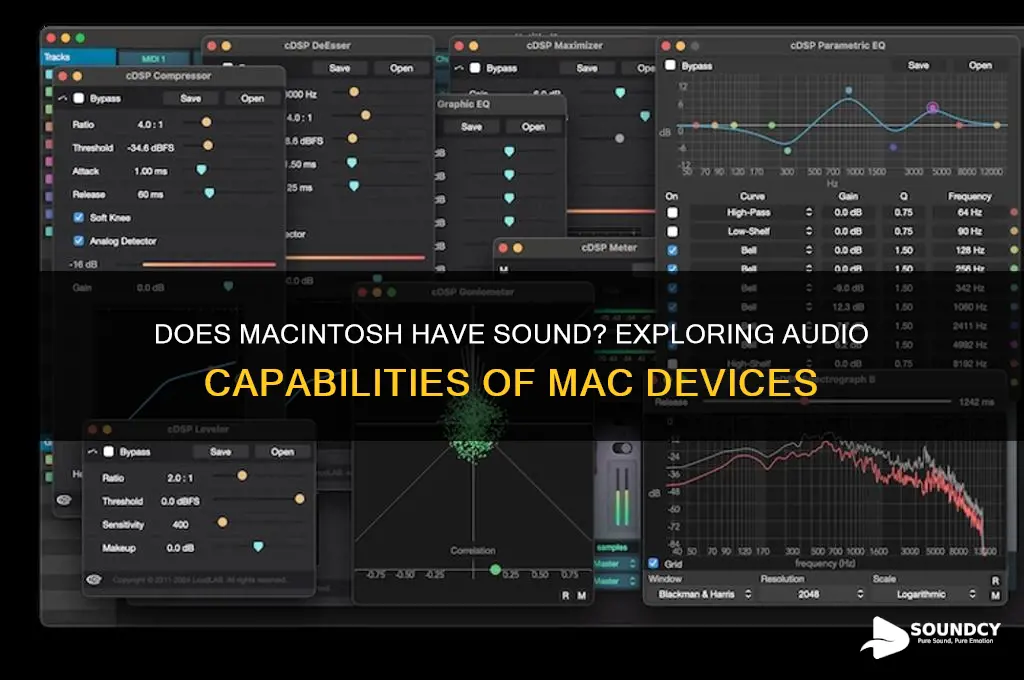
Task: Toggle Bypass in cDSP Maximizer
Action: click(475, 68)
